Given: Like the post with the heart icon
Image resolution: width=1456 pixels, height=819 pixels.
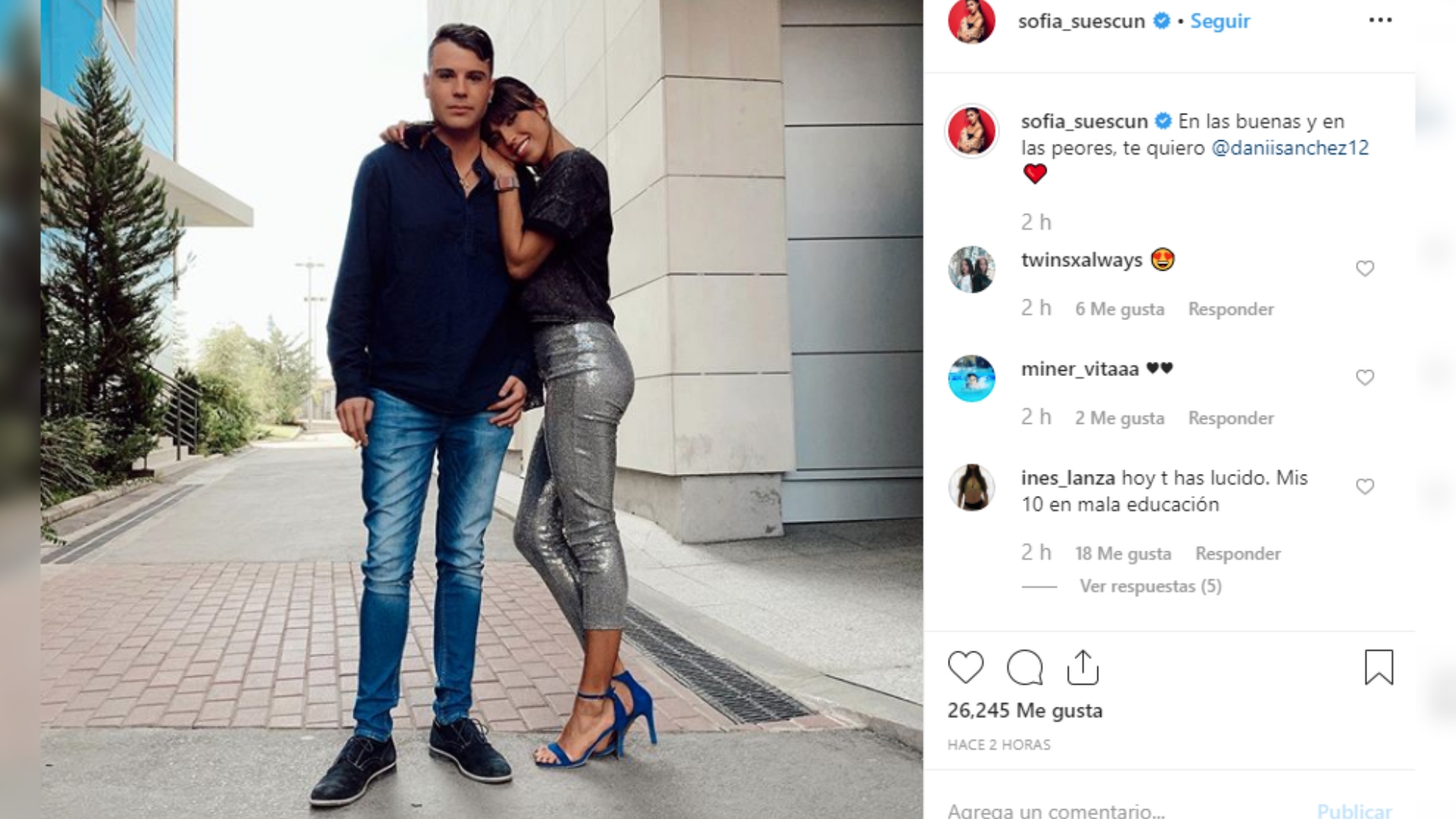Looking at the screenshot, I should 965,667.
